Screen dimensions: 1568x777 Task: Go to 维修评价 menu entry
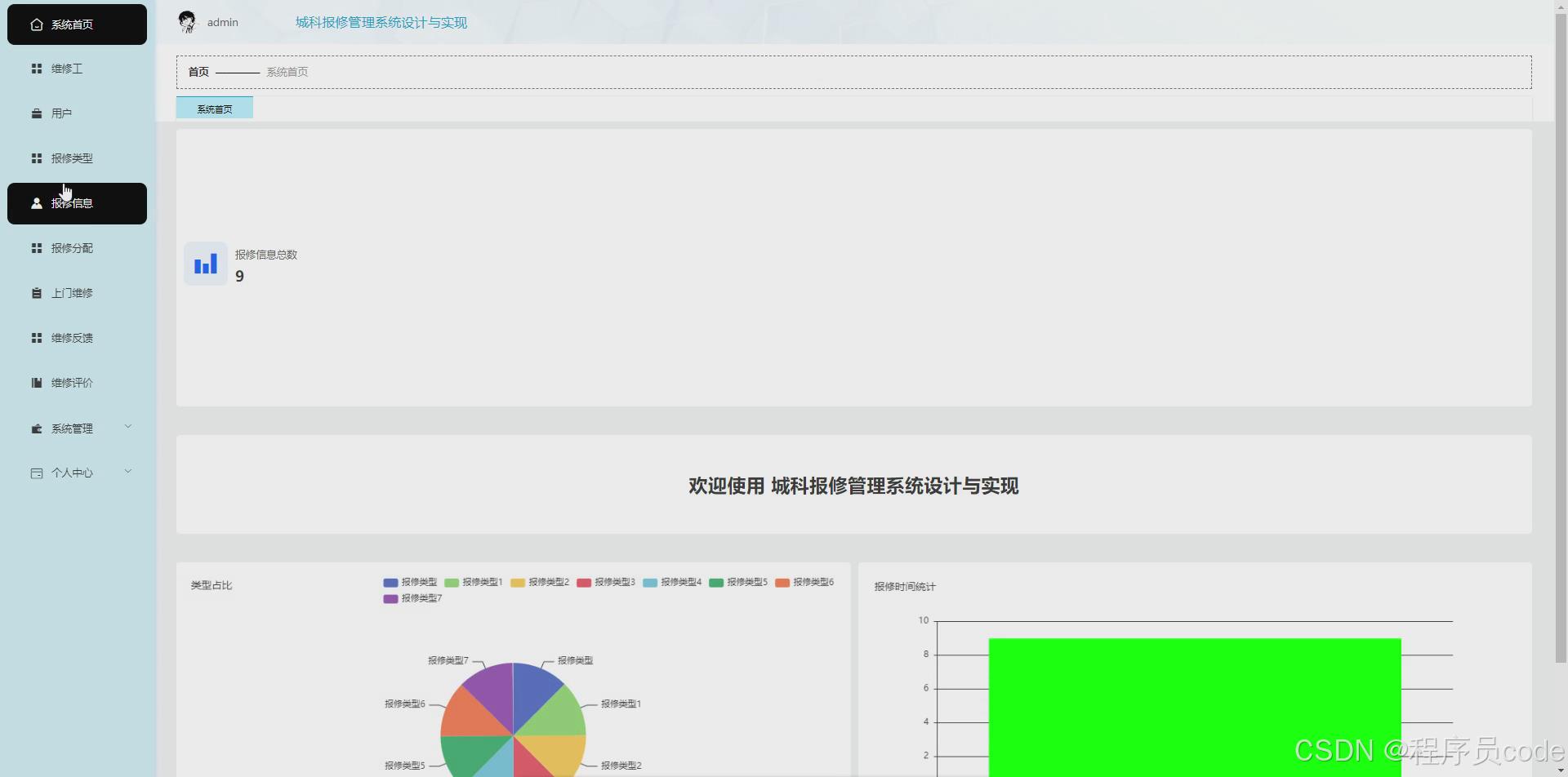[x=77, y=383]
